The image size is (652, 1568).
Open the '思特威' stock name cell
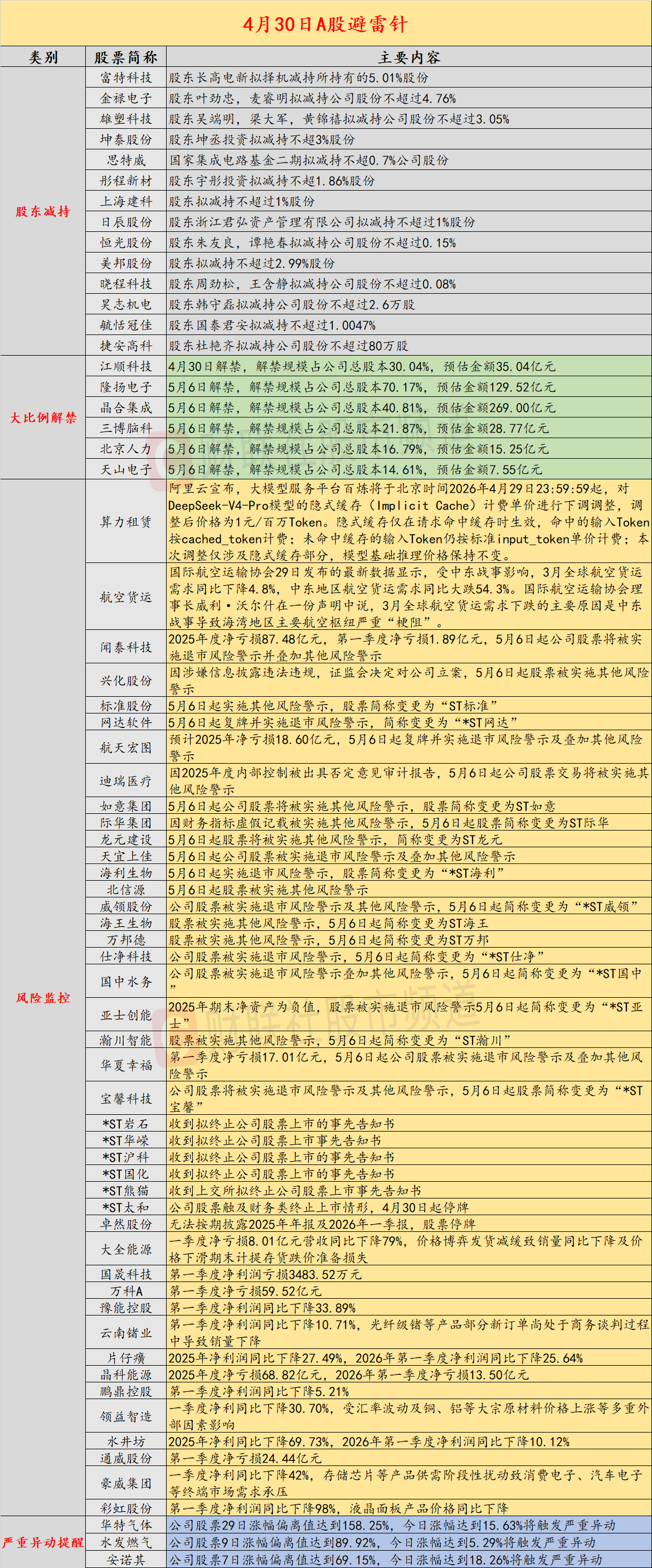125,160
